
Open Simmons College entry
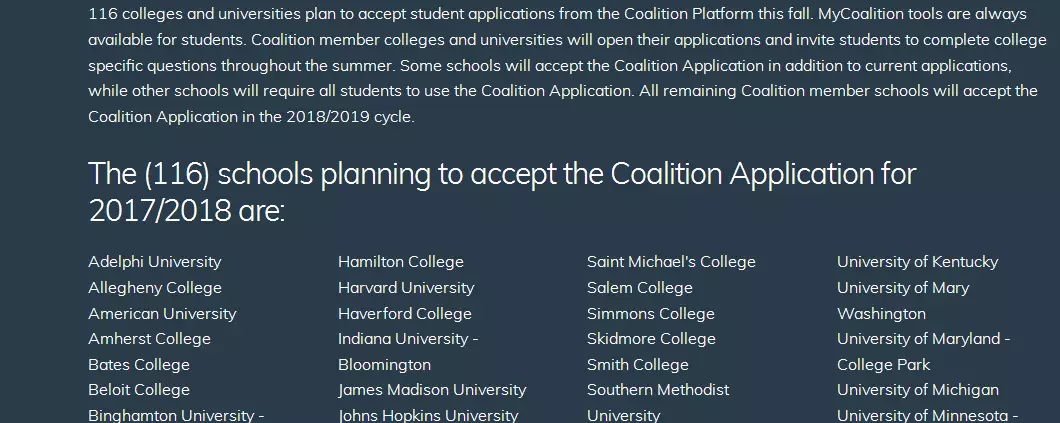pyautogui.click(x=651, y=314)
